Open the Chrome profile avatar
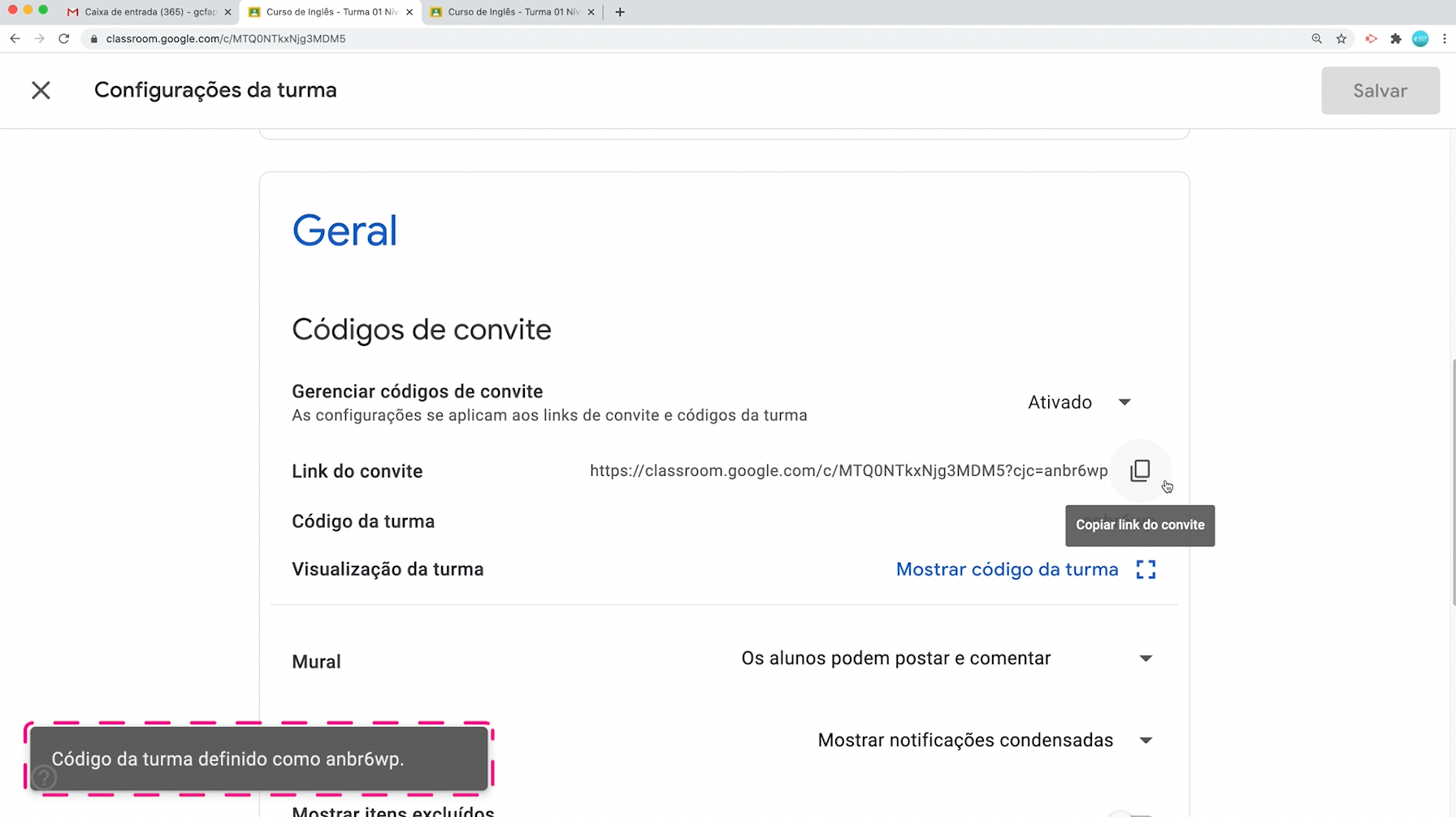 (x=1420, y=38)
